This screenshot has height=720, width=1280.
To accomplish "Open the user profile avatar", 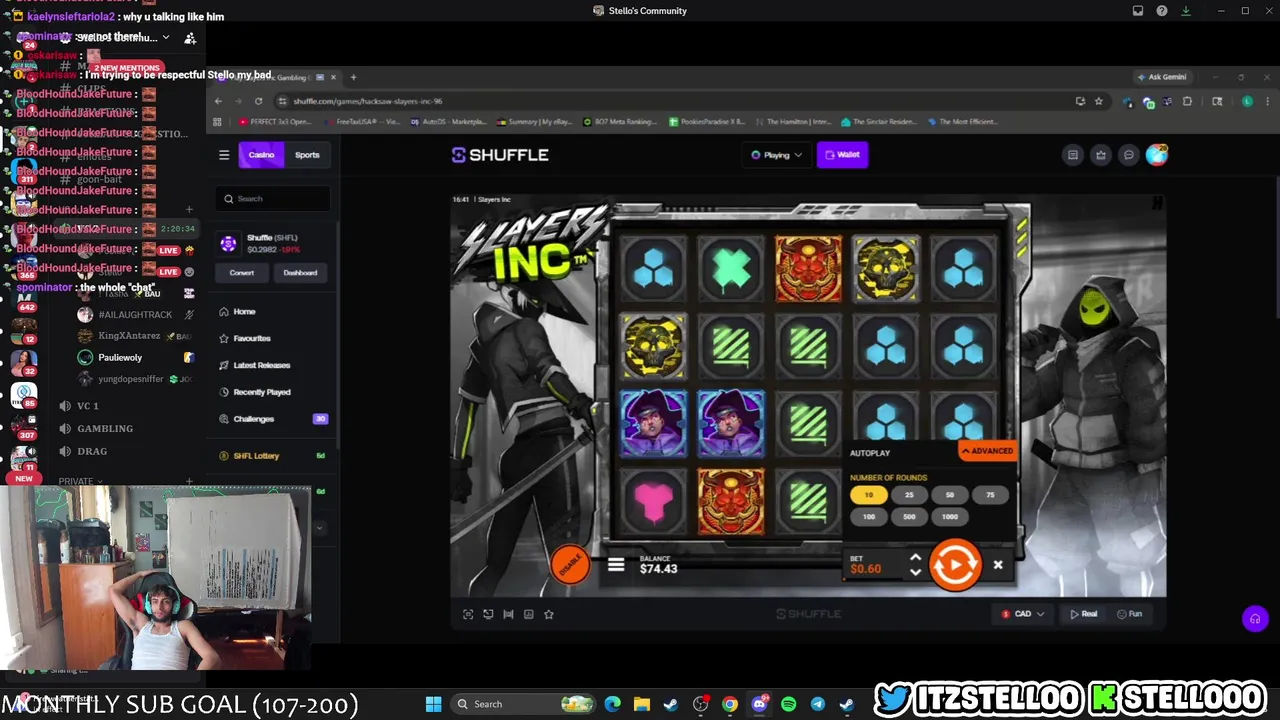I will coord(1157,155).
